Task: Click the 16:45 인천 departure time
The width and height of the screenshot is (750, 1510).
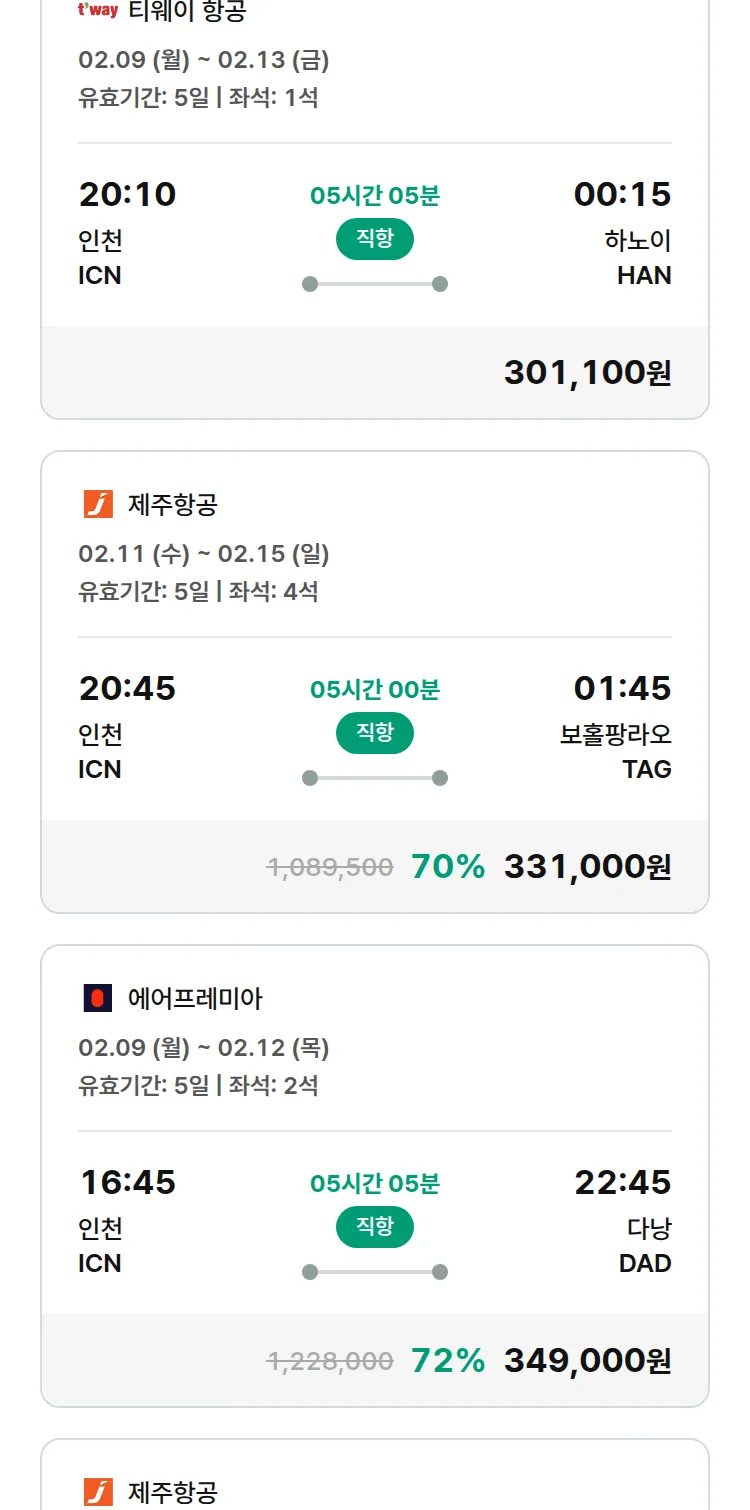Action: (x=127, y=1183)
